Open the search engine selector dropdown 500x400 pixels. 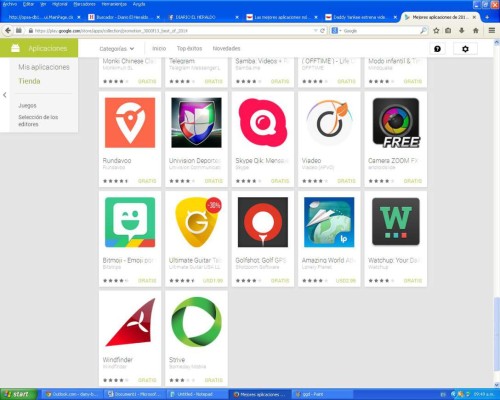[x=336, y=31]
